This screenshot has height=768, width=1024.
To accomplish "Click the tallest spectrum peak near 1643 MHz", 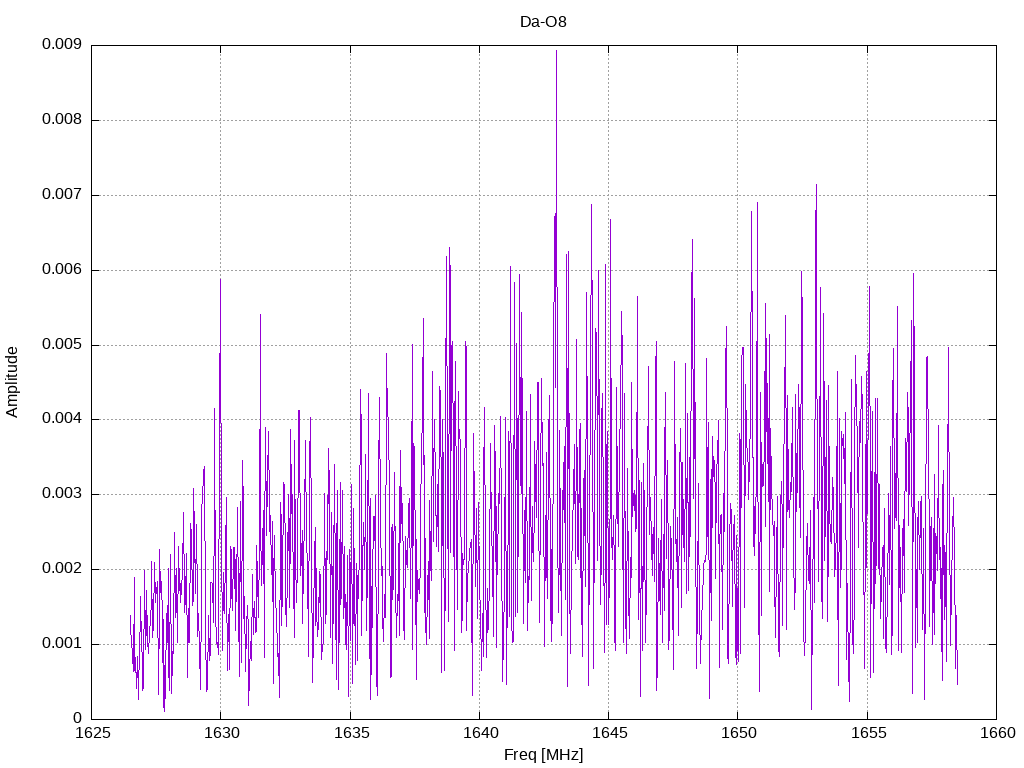I will 556,52.
